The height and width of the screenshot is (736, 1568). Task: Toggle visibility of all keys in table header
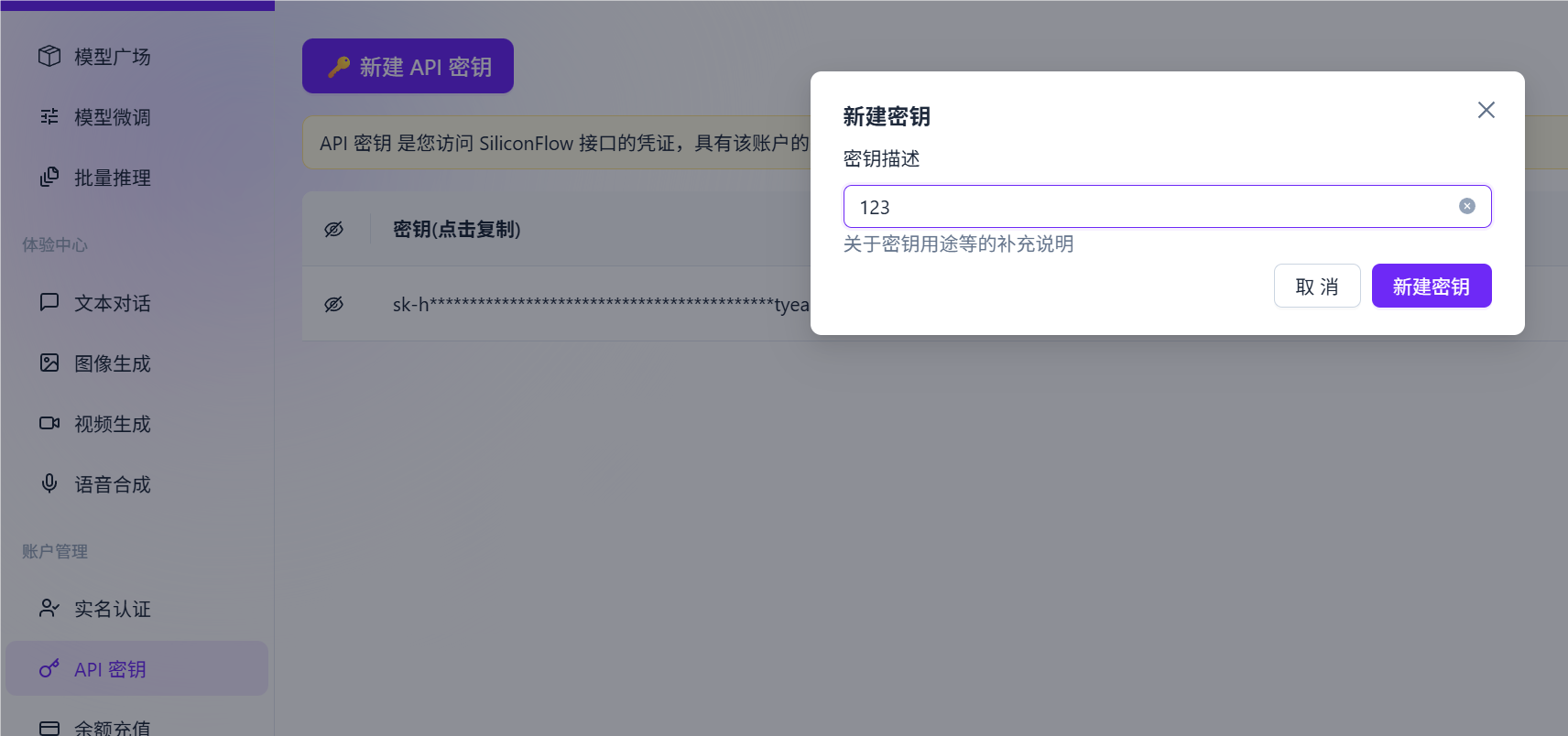334,229
